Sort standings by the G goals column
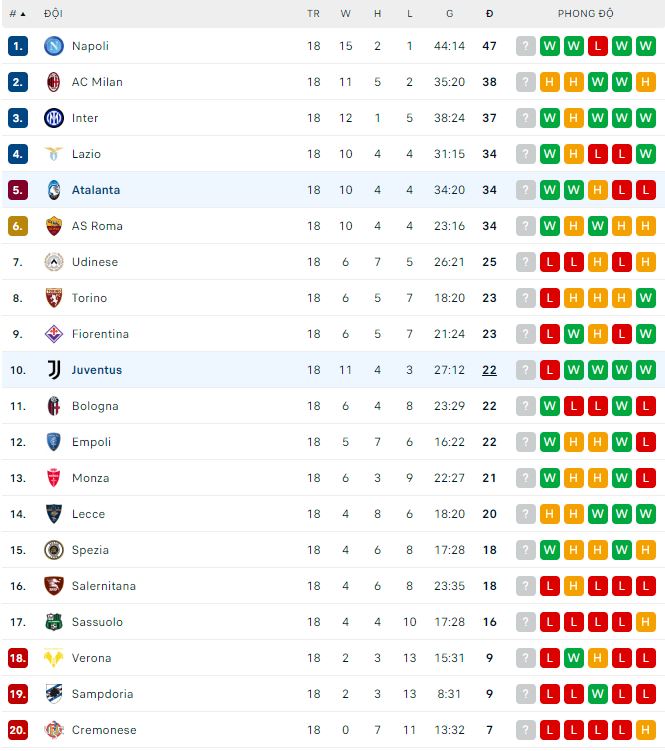 (x=449, y=14)
